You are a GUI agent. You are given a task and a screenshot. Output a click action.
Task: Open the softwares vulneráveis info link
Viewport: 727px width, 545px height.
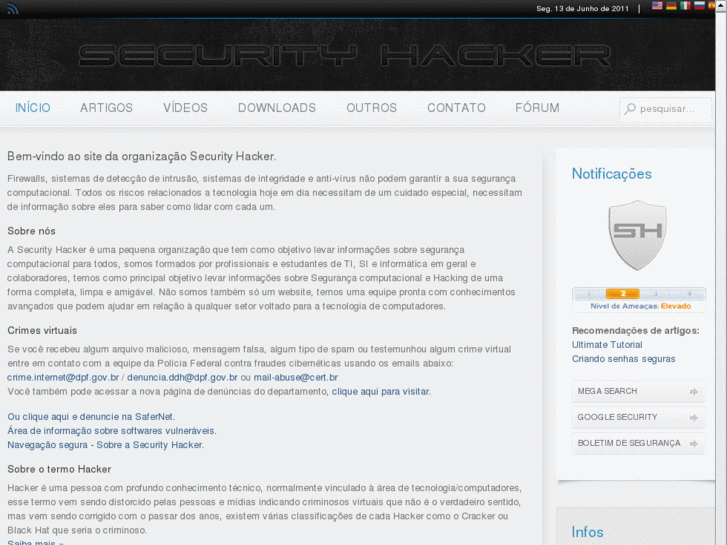(x=112, y=431)
